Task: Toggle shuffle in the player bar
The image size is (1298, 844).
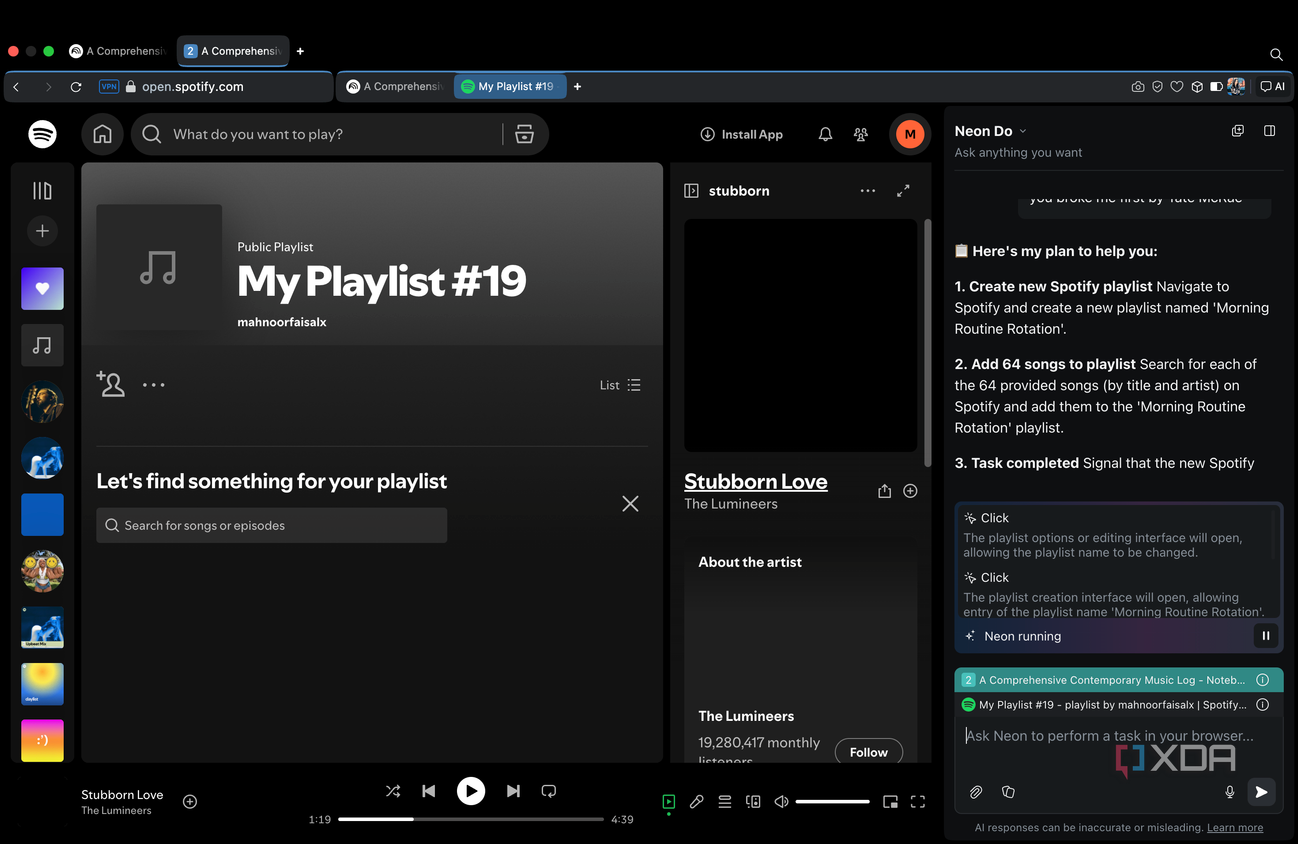Action: click(x=393, y=791)
